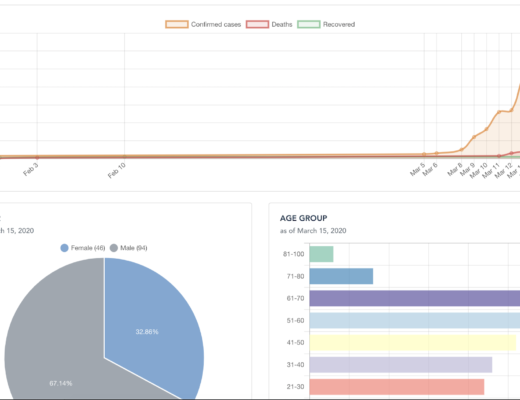The image size is (520, 400).
Task: Click the 41-50 axis label
Action: [295, 342]
